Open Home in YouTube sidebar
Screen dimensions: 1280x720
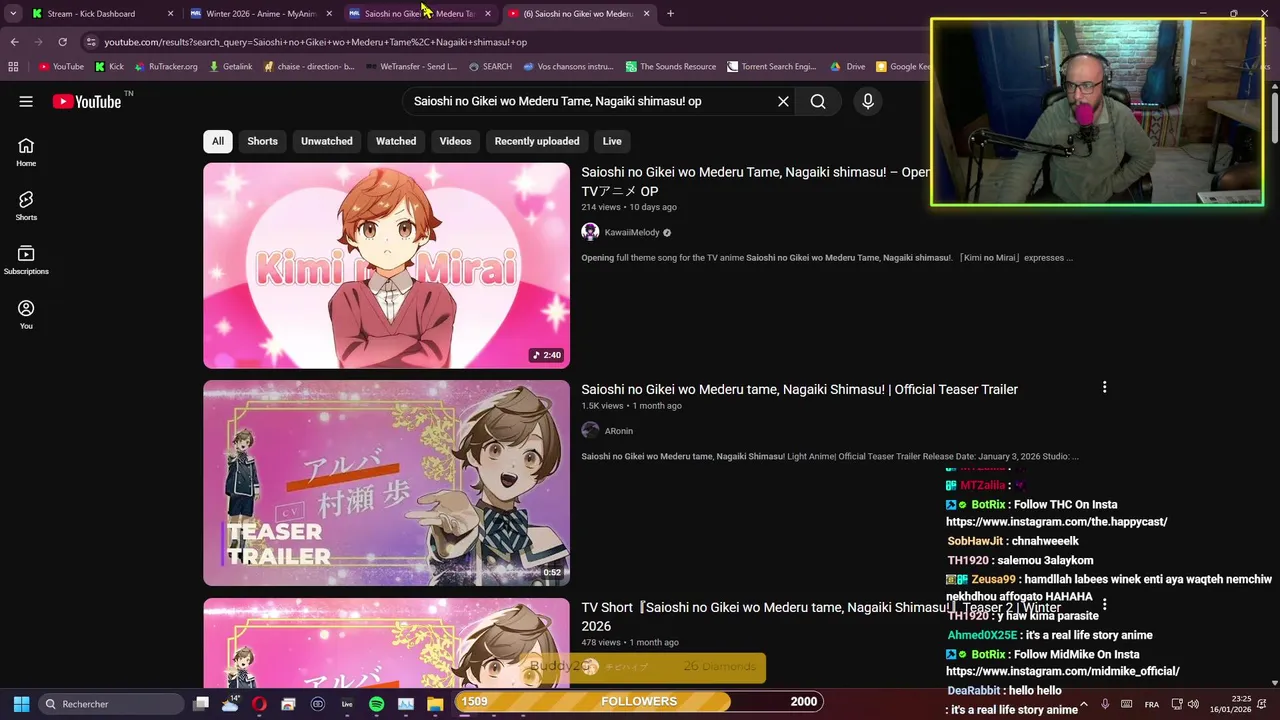pyautogui.click(x=26, y=152)
